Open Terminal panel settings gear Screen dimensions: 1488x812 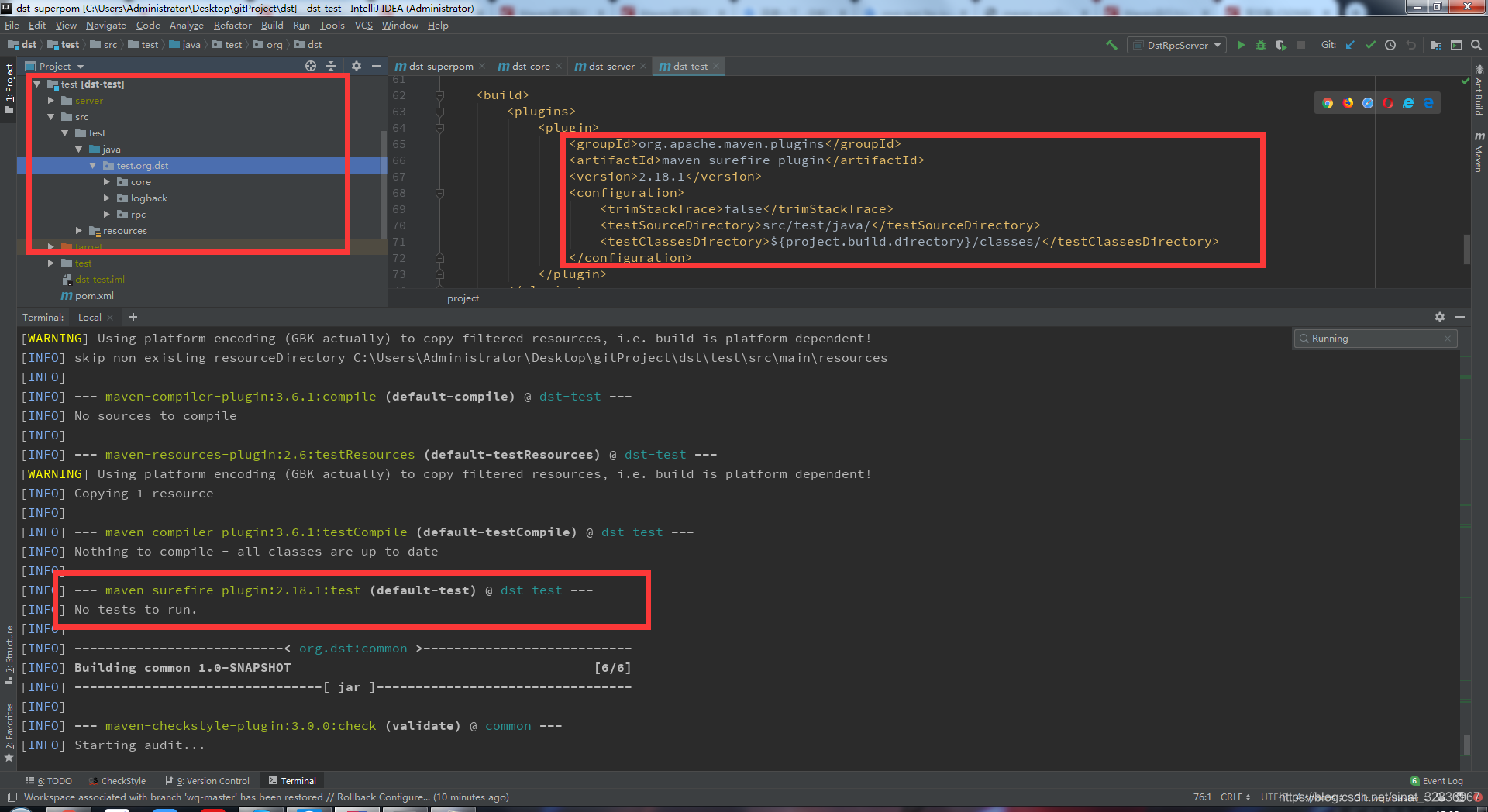pos(1440,317)
